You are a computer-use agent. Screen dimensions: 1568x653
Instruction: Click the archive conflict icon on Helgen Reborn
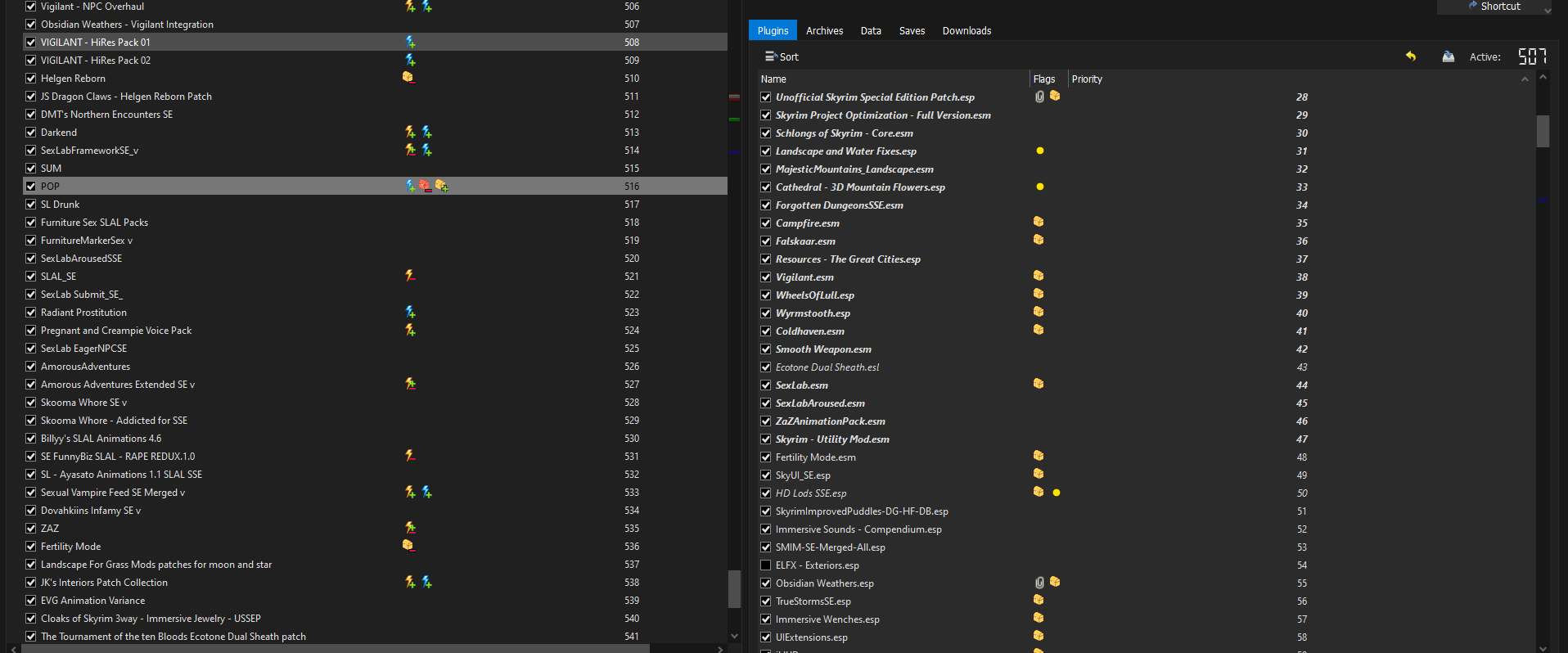tap(408, 78)
